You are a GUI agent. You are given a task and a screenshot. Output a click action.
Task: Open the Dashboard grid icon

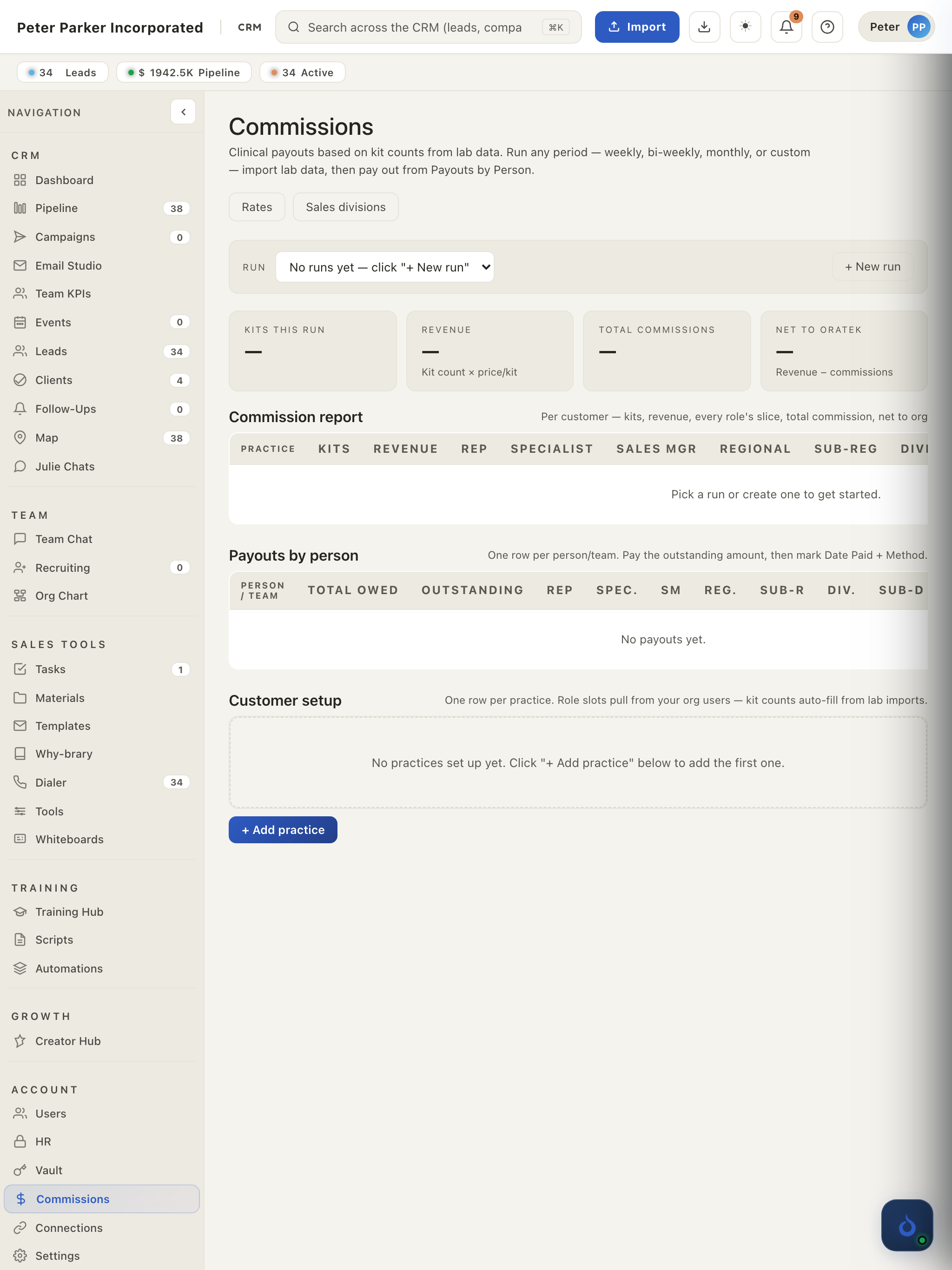[20, 180]
